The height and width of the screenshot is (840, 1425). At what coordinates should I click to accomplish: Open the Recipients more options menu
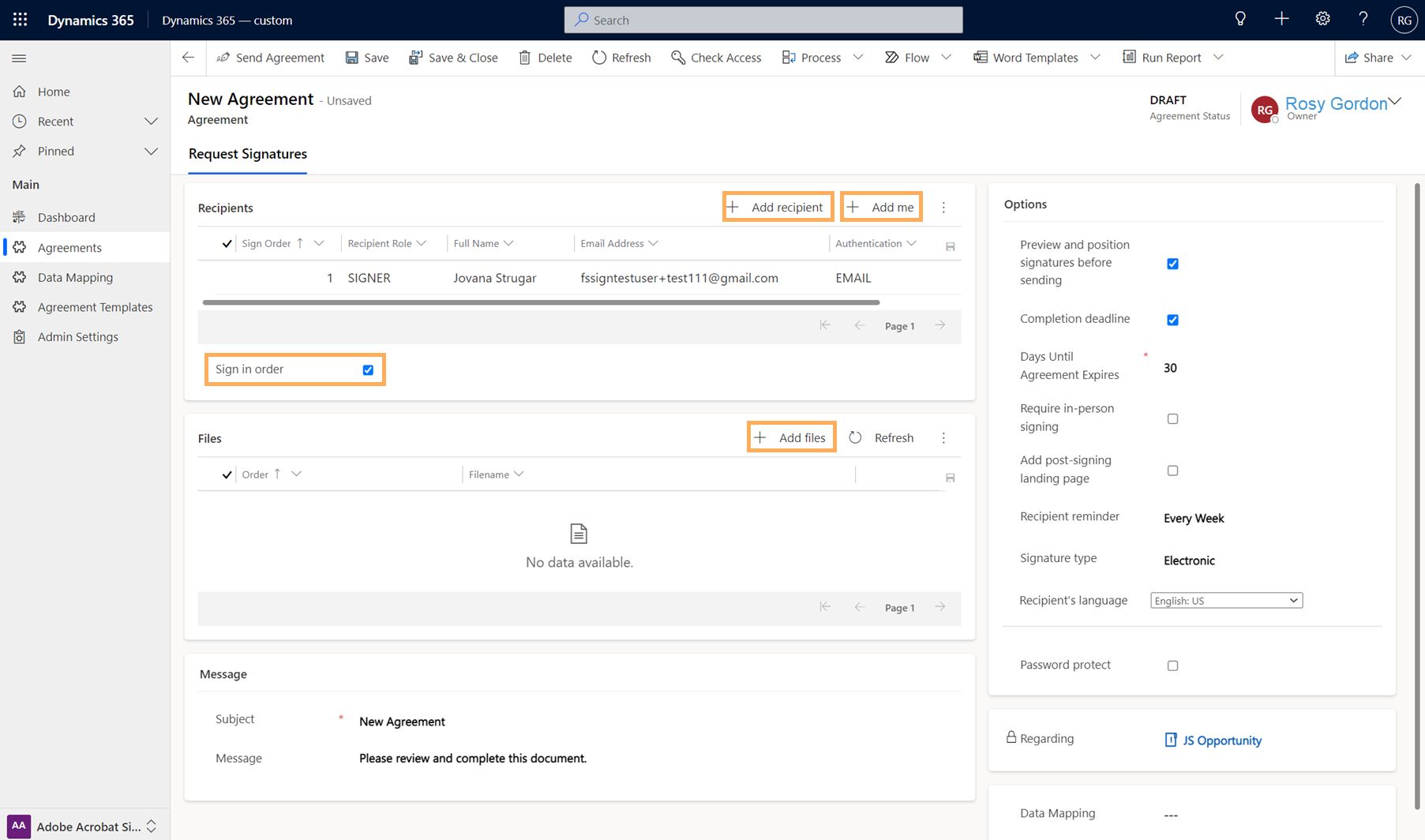pos(943,208)
